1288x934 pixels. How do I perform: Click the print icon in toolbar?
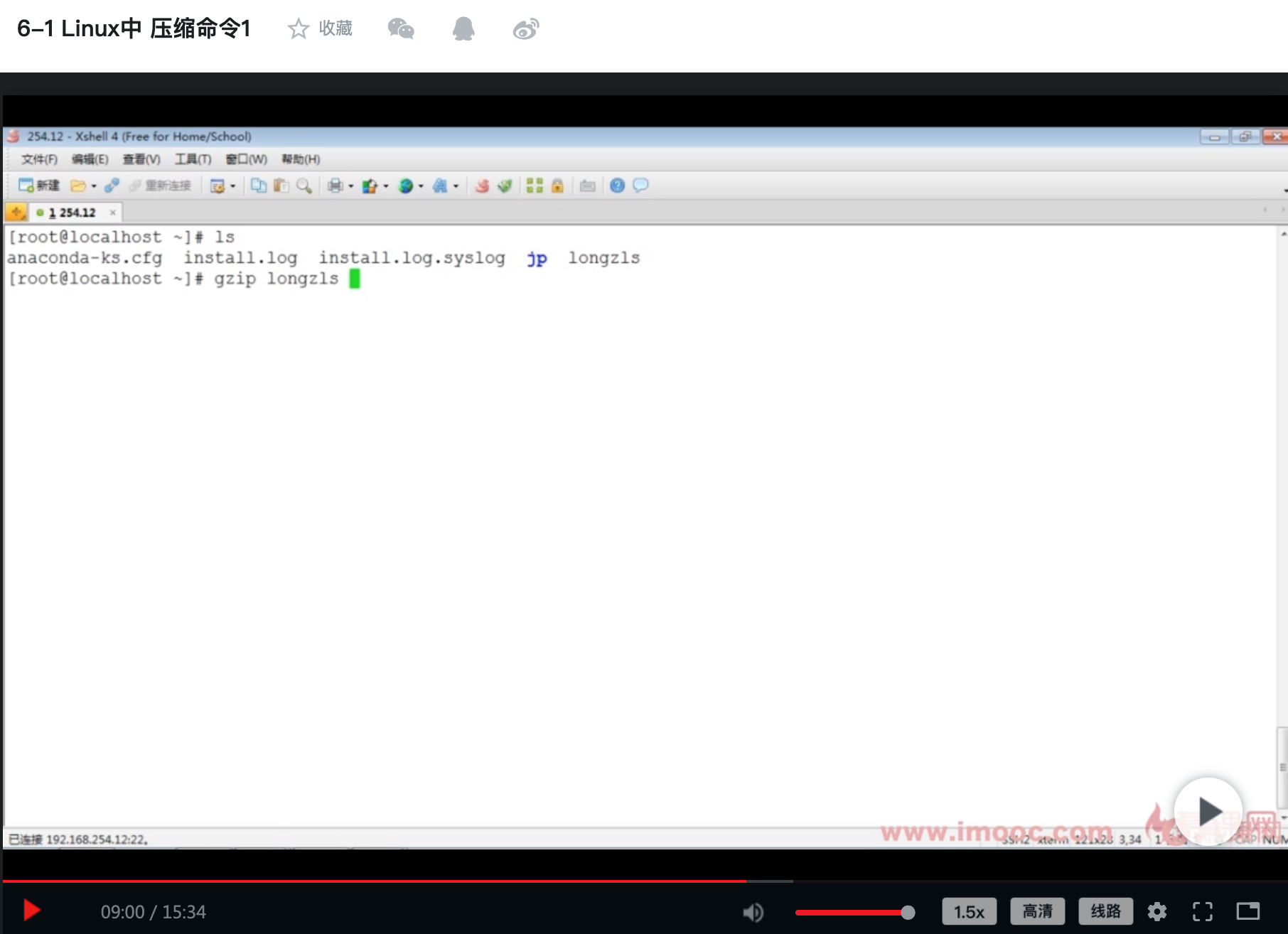335,186
